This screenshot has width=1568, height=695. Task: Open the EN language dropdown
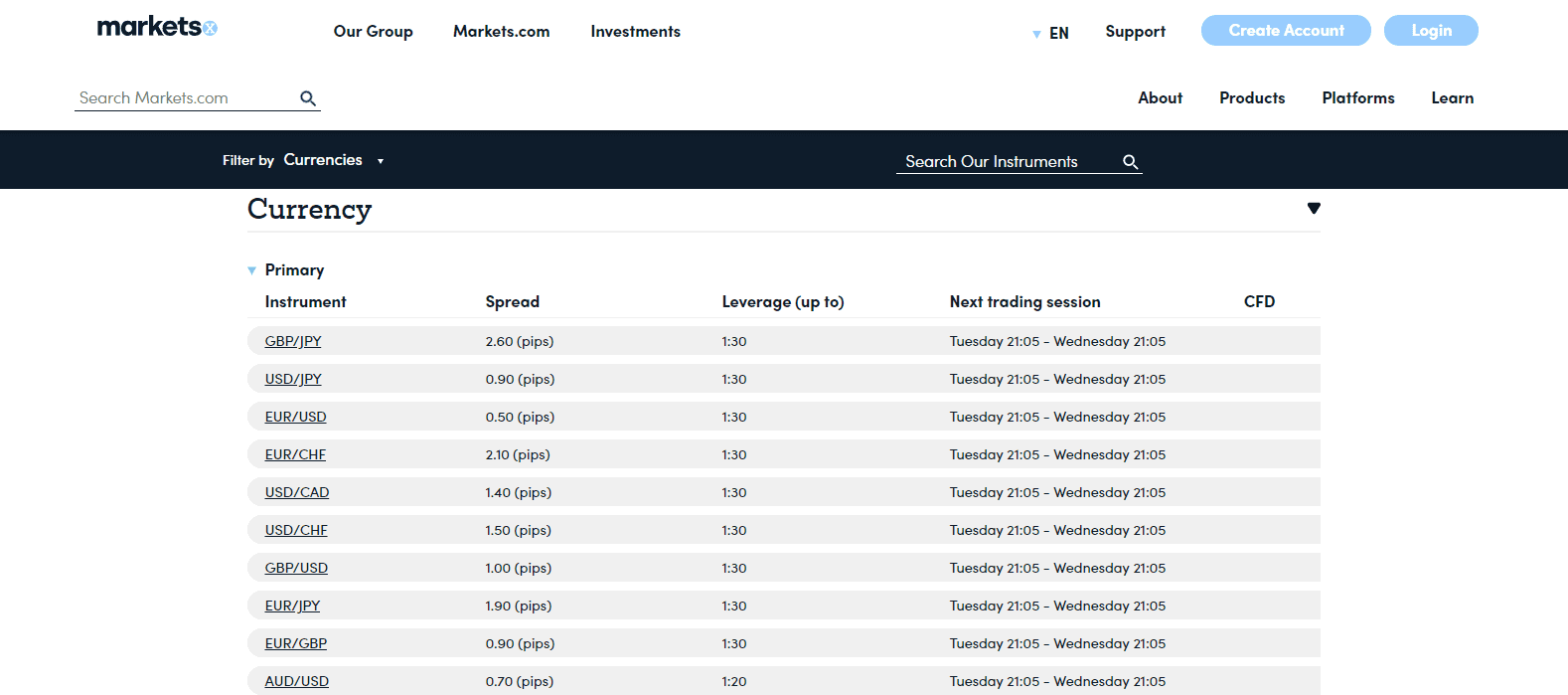(x=1051, y=34)
